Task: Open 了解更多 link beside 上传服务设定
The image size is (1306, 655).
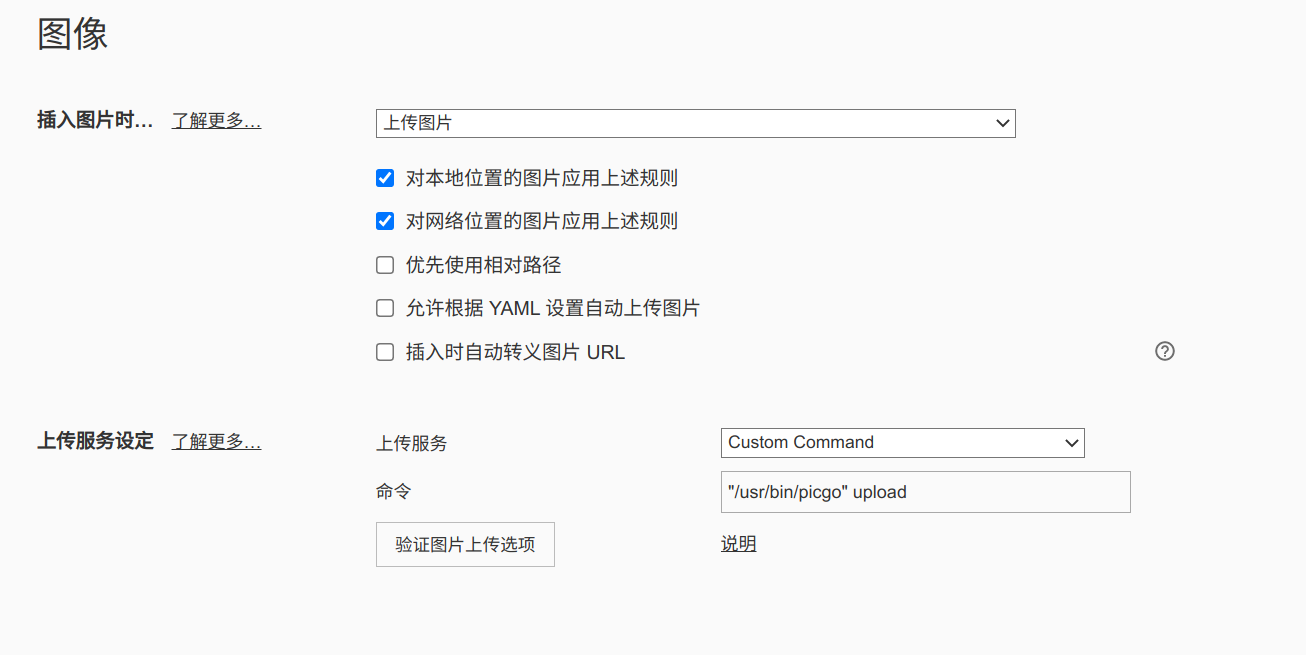Action: pyautogui.click(x=216, y=441)
